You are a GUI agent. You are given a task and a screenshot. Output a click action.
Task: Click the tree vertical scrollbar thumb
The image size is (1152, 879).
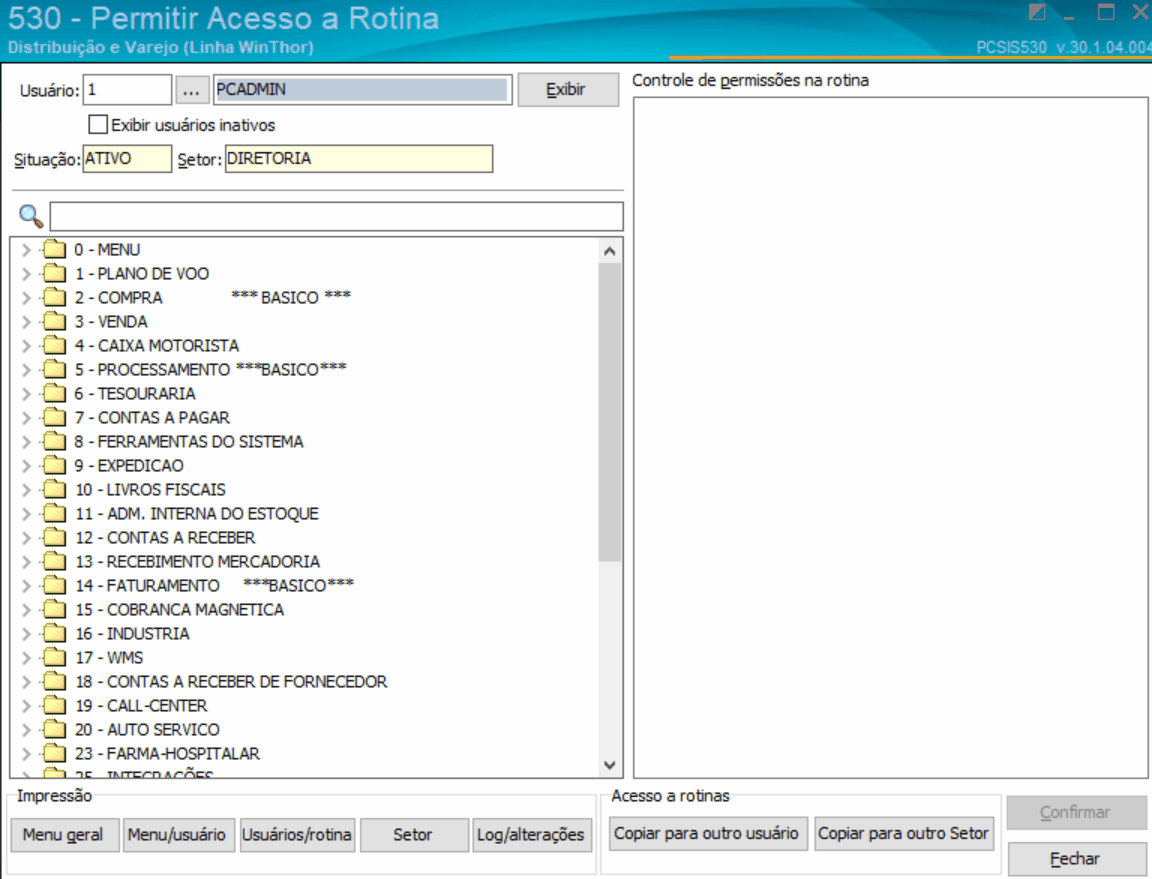[610, 412]
